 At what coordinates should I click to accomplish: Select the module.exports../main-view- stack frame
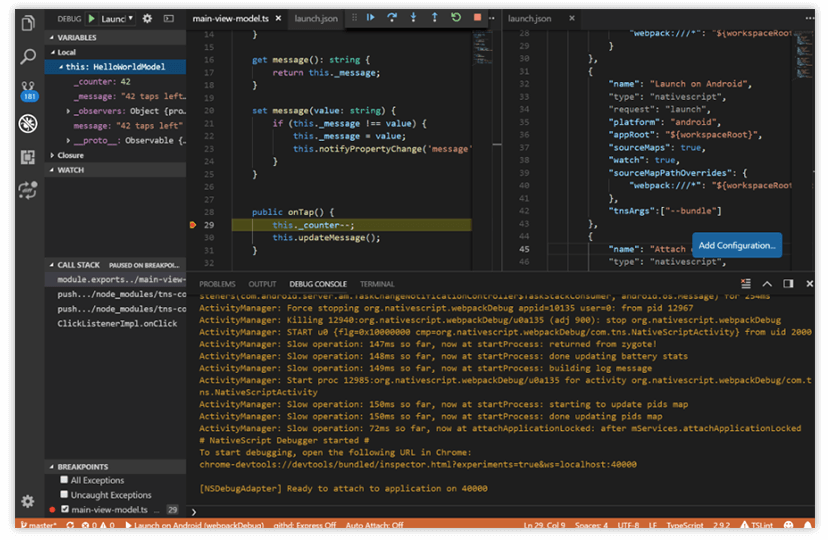pyautogui.click(x=115, y=279)
